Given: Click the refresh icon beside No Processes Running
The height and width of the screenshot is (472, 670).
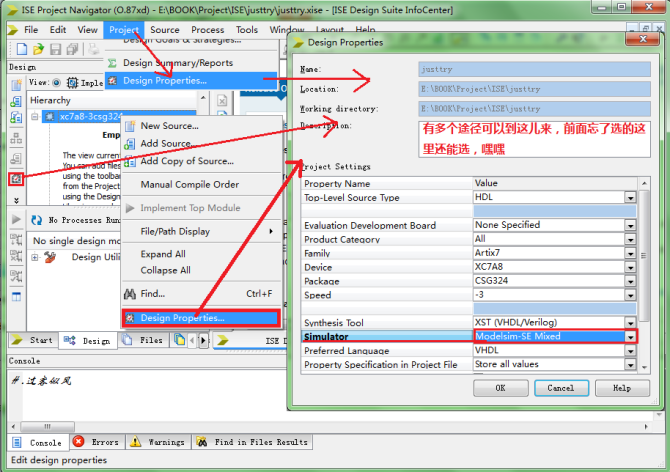Looking at the screenshot, I should tap(36, 220).
